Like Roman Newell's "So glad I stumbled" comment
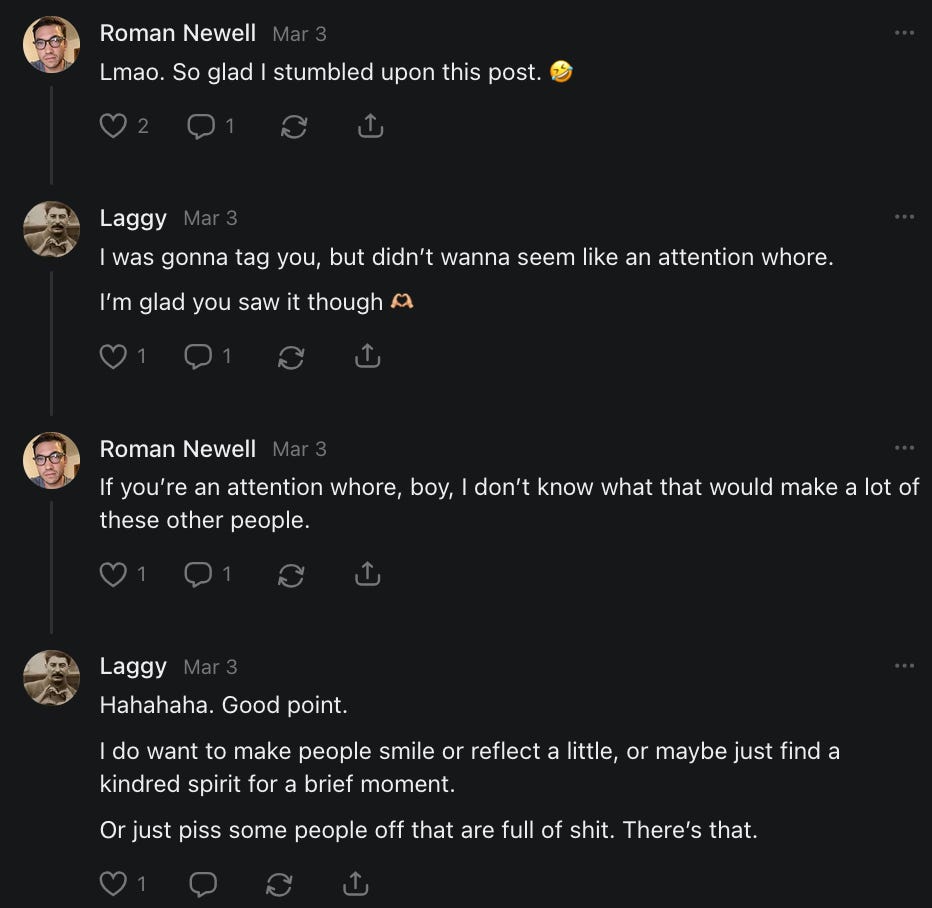Screen dimensions: 932x908 115,126
